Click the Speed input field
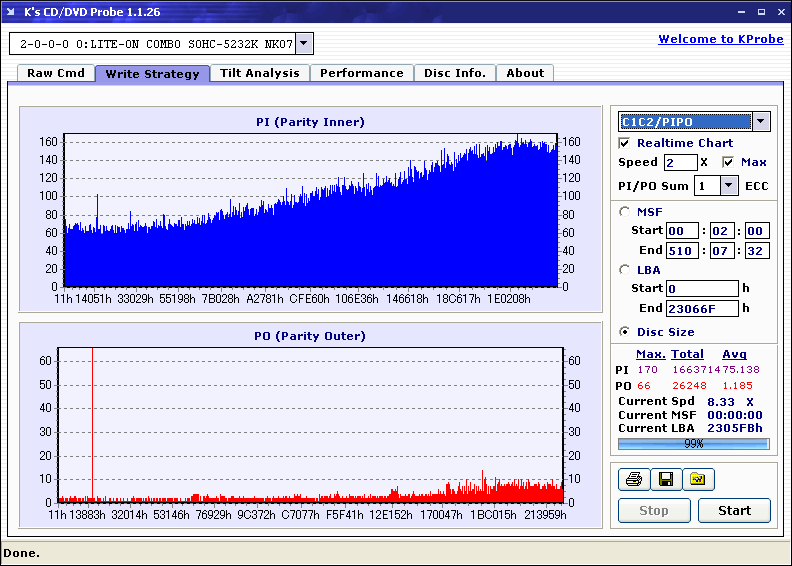 pyautogui.click(x=680, y=163)
